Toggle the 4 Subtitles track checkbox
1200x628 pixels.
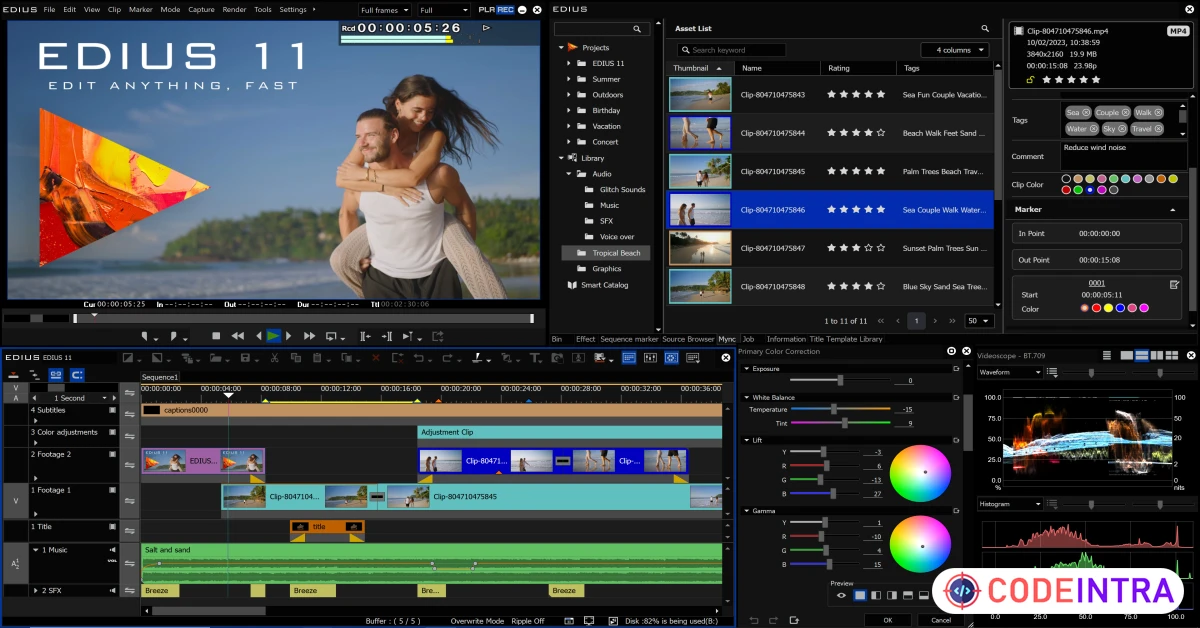click(112, 410)
